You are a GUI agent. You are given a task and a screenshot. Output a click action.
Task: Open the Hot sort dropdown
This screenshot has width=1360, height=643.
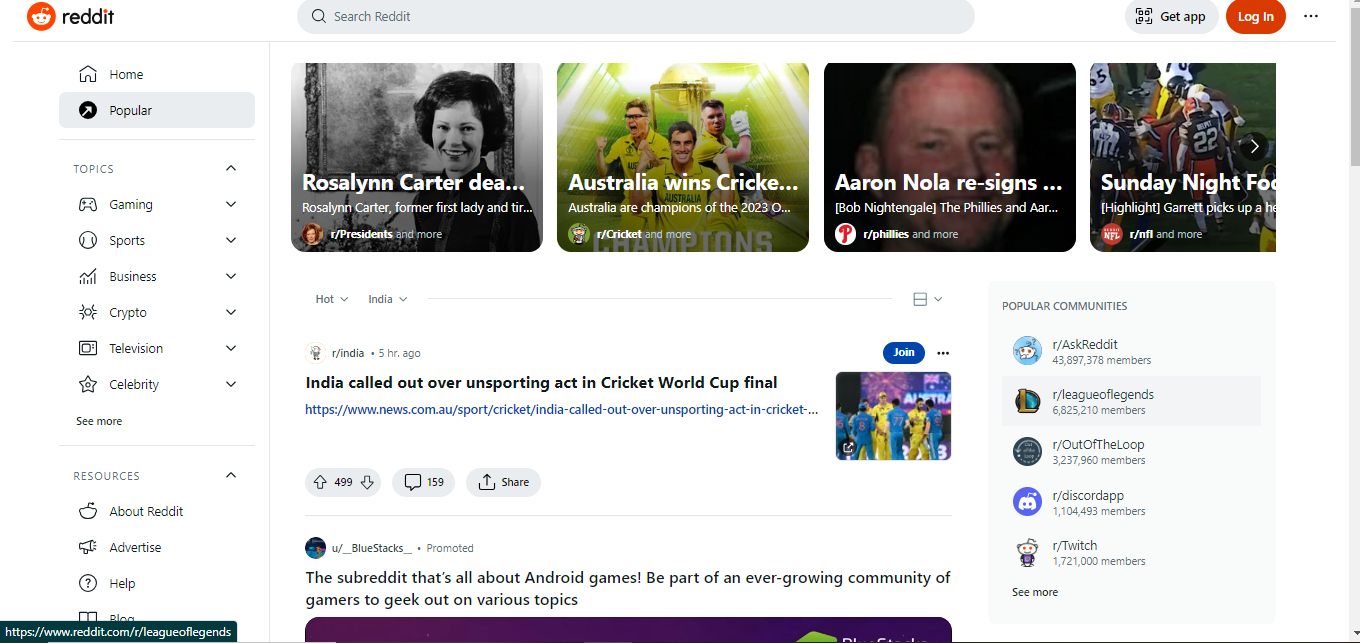coord(332,299)
